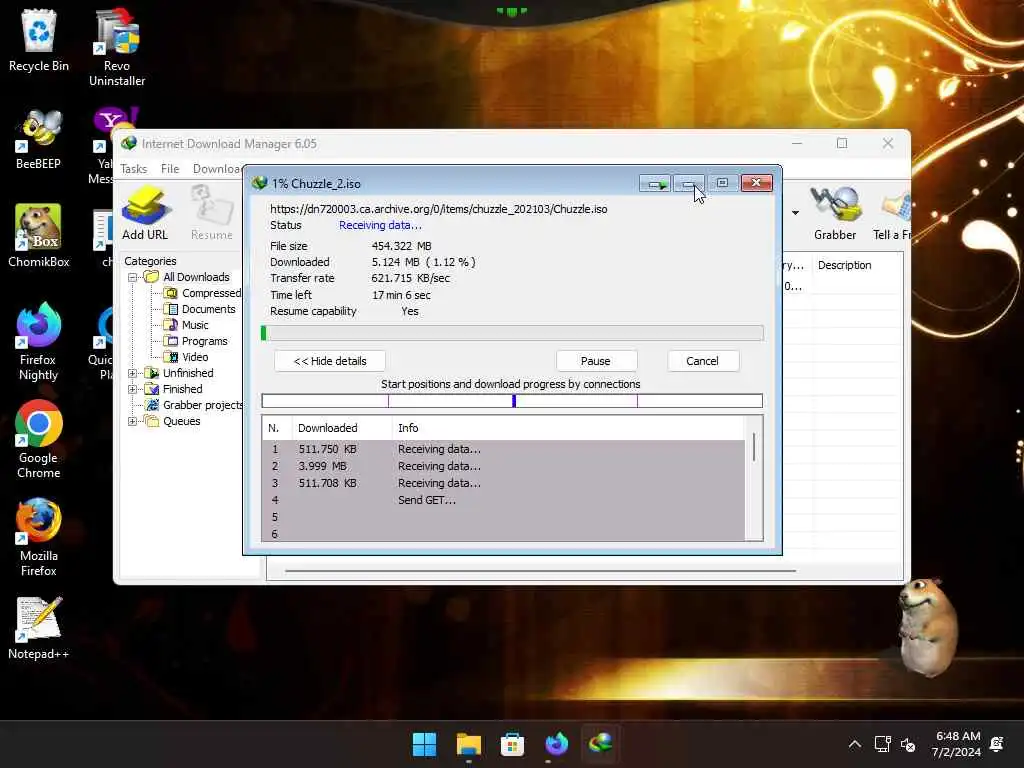Viewport: 1024px width, 768px height.
Task: Click the connections progress position bar
Action: (x=512, y=401)
